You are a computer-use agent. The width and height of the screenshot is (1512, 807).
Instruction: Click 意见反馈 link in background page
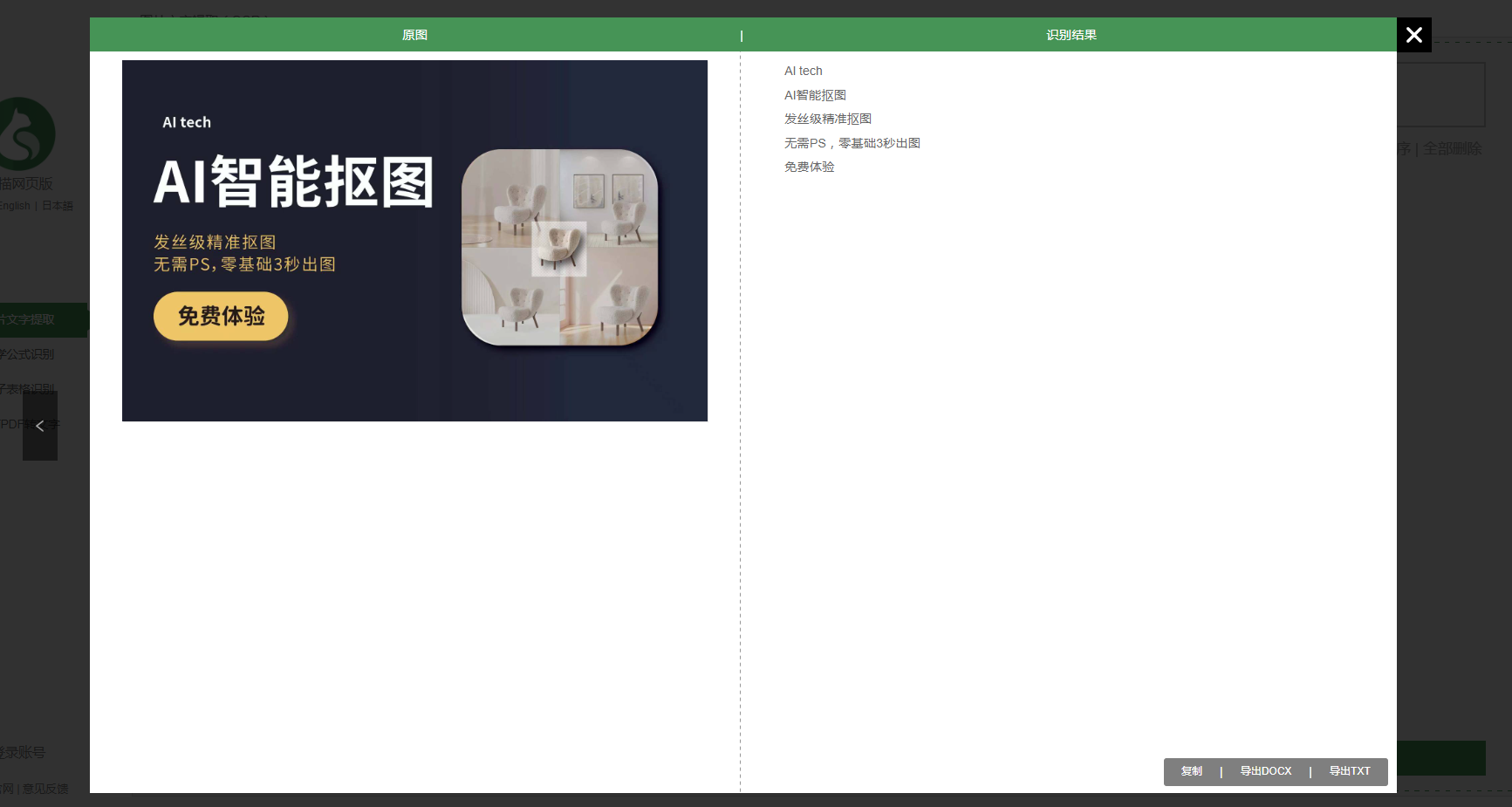(x=45, y=789)
